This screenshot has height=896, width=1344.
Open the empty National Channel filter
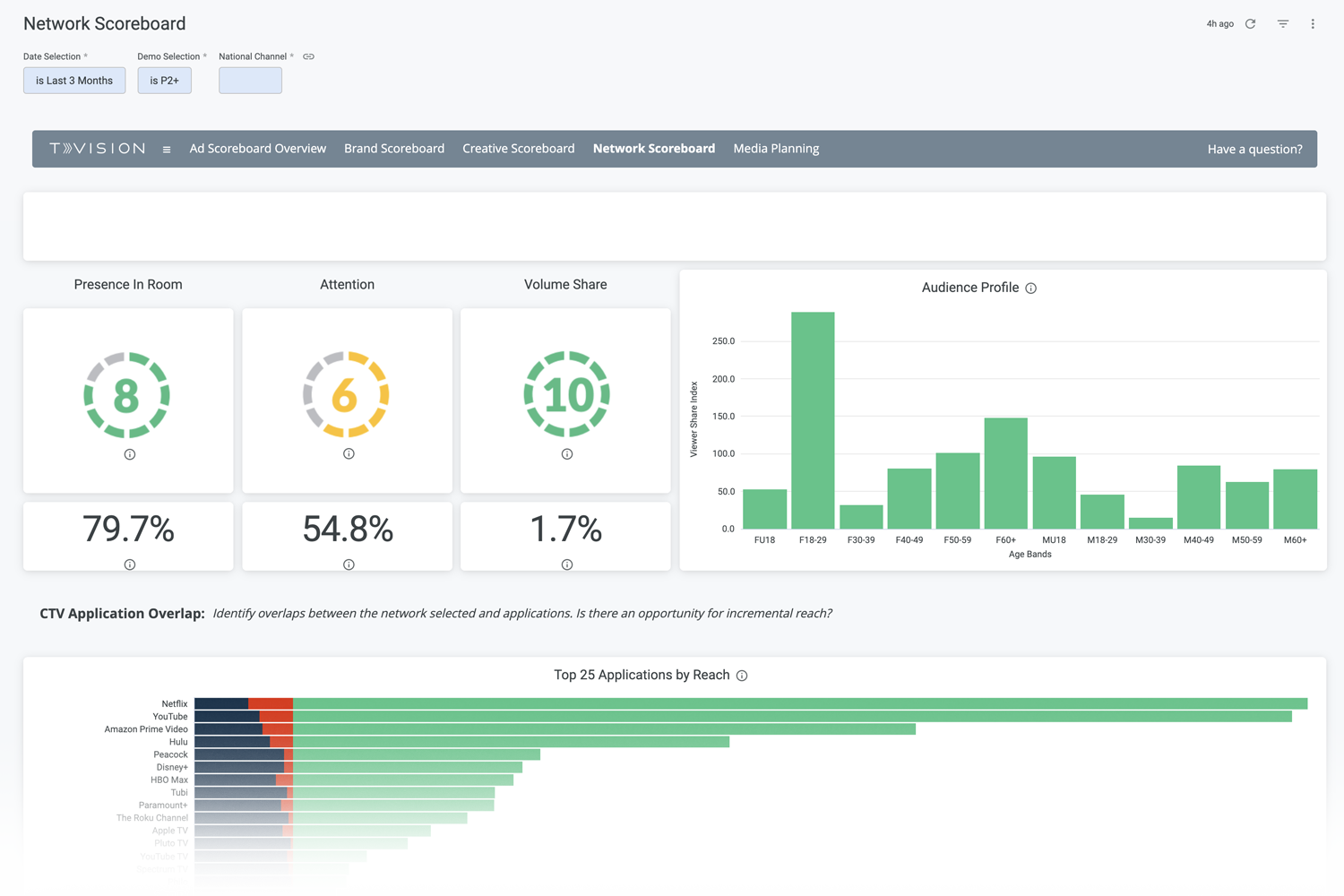(x=250, y=80)
